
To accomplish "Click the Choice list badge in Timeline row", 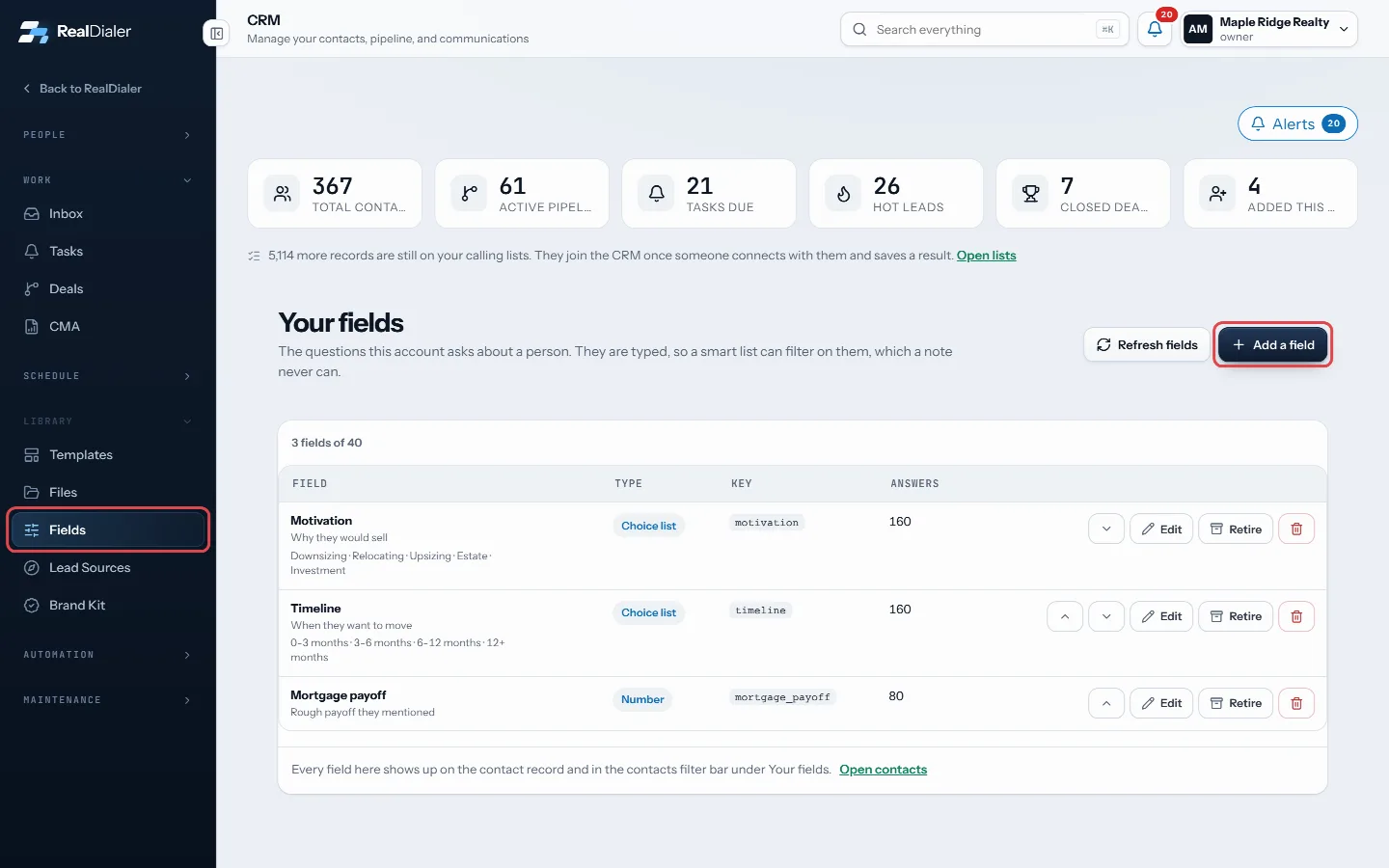I will [x=648, y=613].
